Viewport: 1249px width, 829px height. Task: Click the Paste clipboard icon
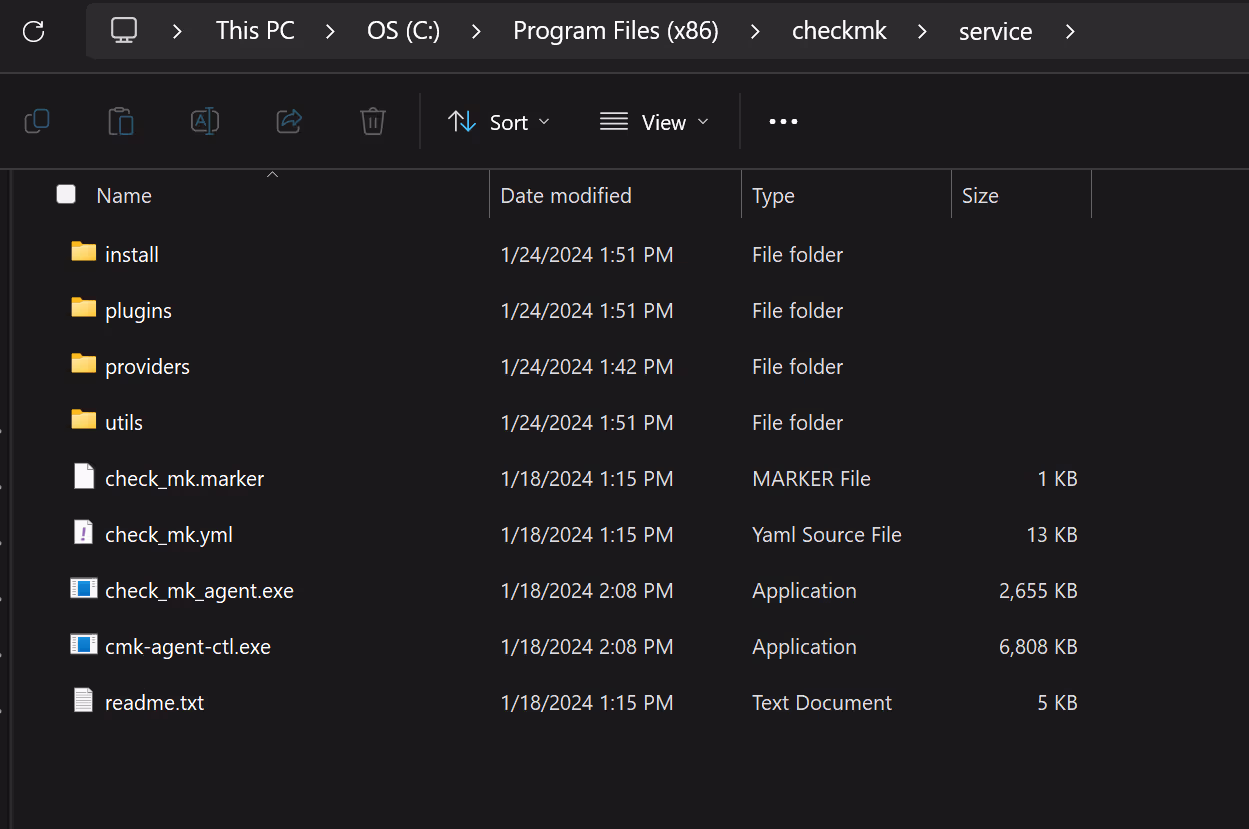(x=121, y=122)
